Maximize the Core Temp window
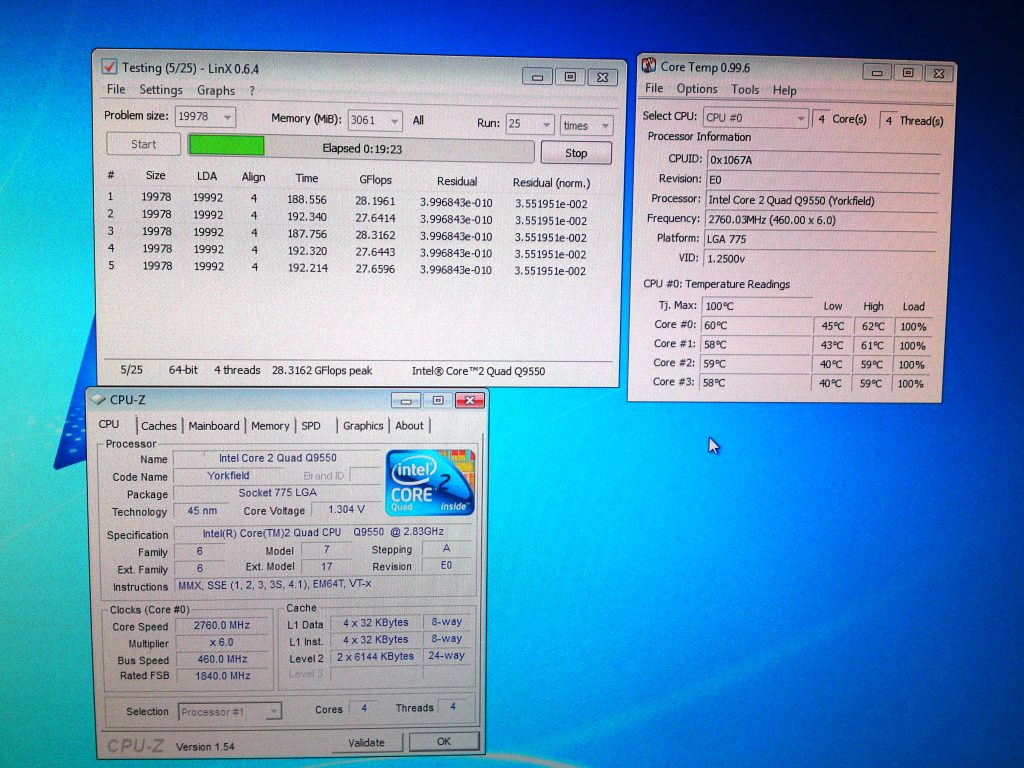The width and height of the screenshot is (1024, 768). [908, 72]
